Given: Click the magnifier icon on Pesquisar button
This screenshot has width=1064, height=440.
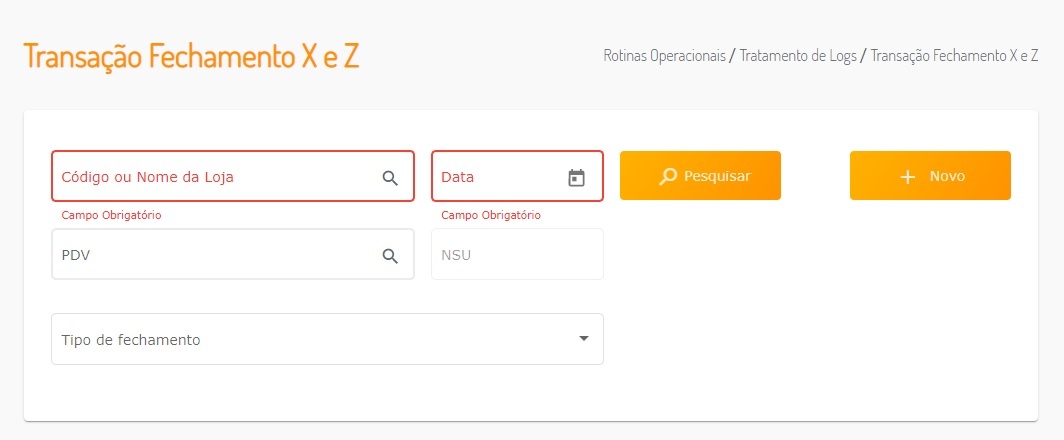Looking at the screenshot, I should click(x=668, y=176).
